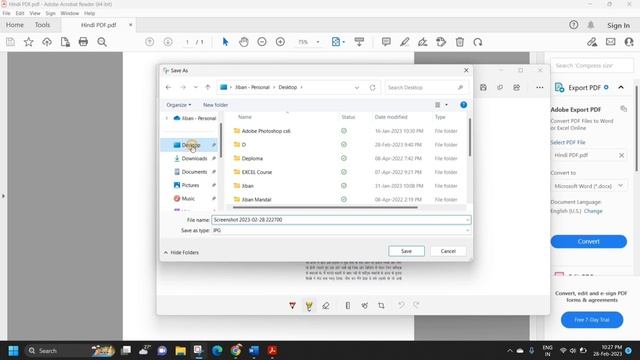Screen dimensions: 640x360
Task: Open the Organize dropdown menu
Action: pyautogui.click(x=178, y=105)
